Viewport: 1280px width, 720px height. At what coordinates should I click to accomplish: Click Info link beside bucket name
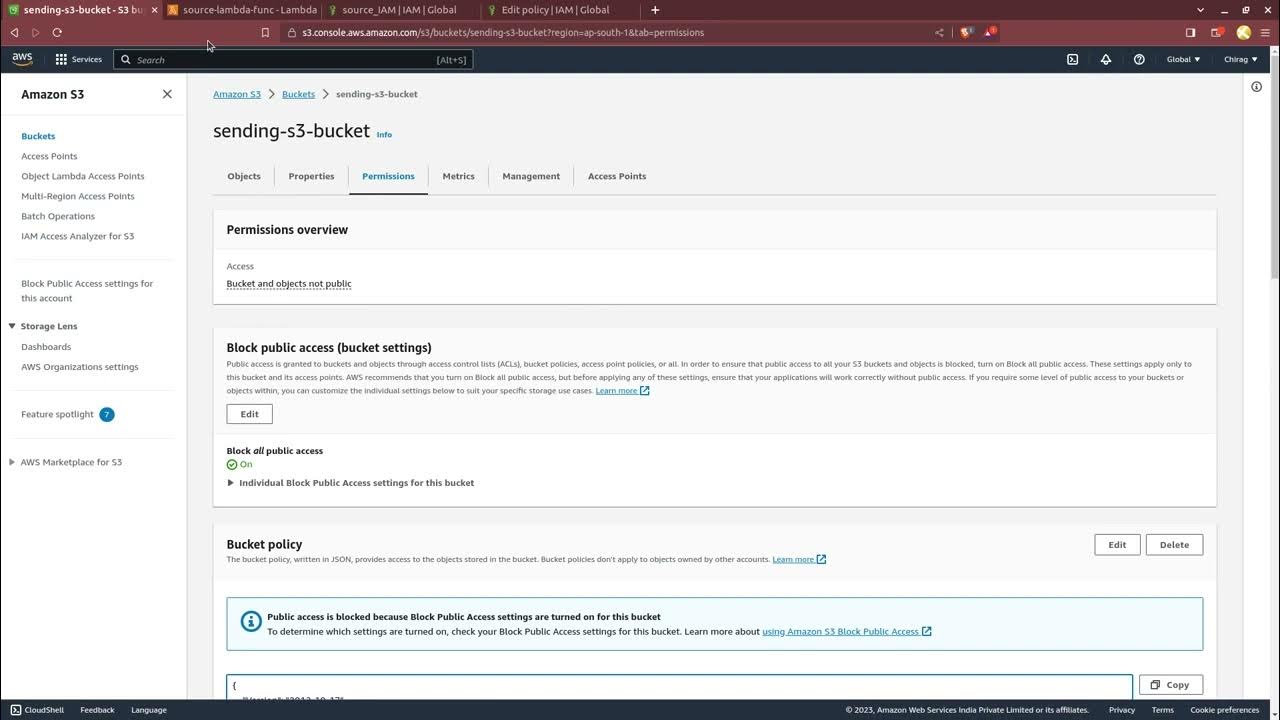coord(384,134)
